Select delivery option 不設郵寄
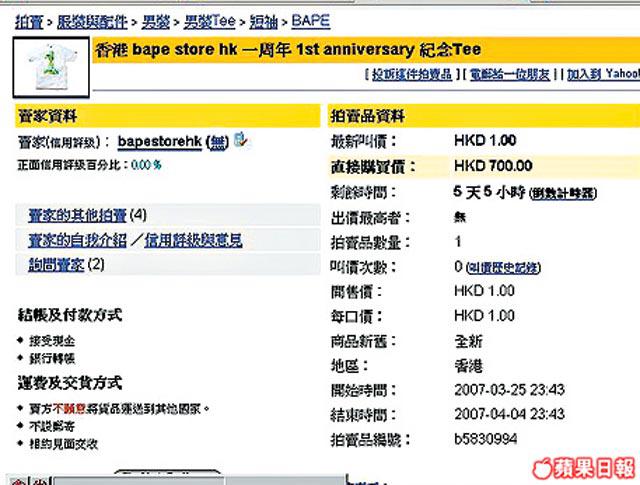Viewport: 640px width, 485px height. (52, 427)
